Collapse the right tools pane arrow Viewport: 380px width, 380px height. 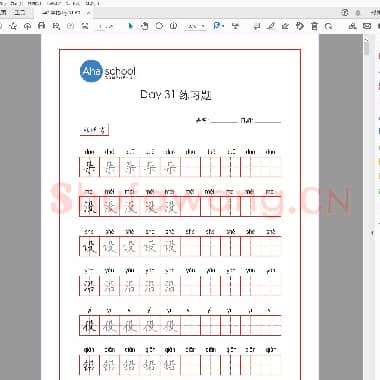click(372, 233)
